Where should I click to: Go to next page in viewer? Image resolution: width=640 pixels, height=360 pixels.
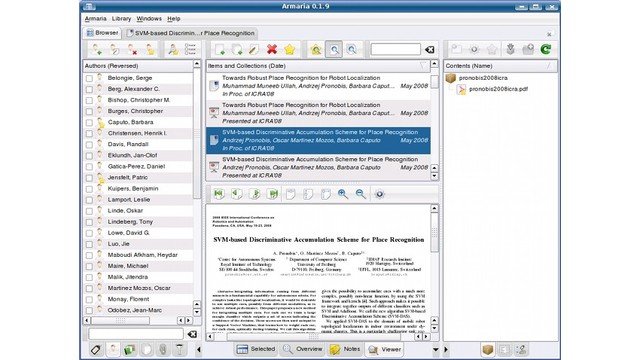[x=255, y=194]
